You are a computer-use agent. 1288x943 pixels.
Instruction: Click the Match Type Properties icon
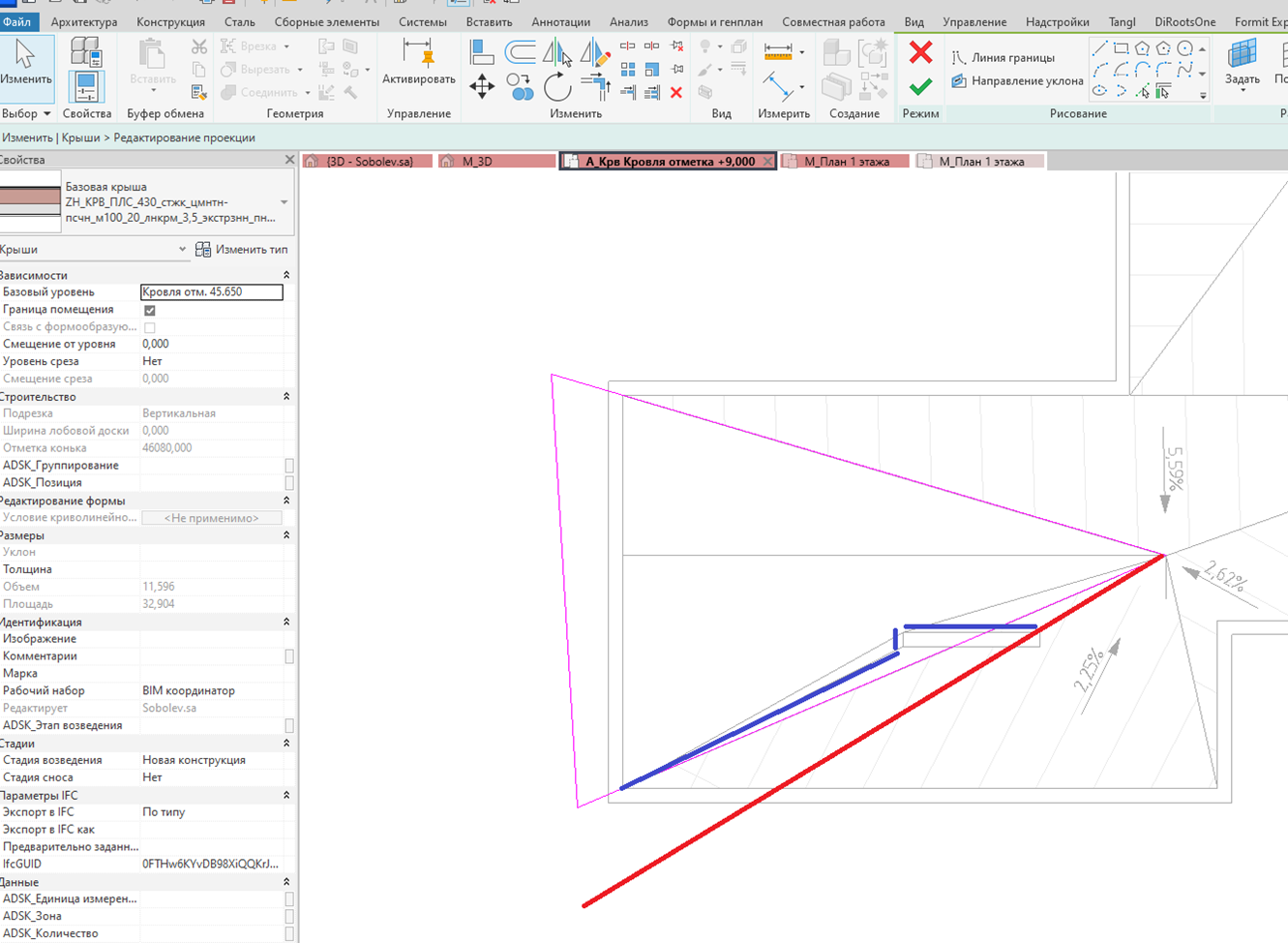click(x=199, y=92)
